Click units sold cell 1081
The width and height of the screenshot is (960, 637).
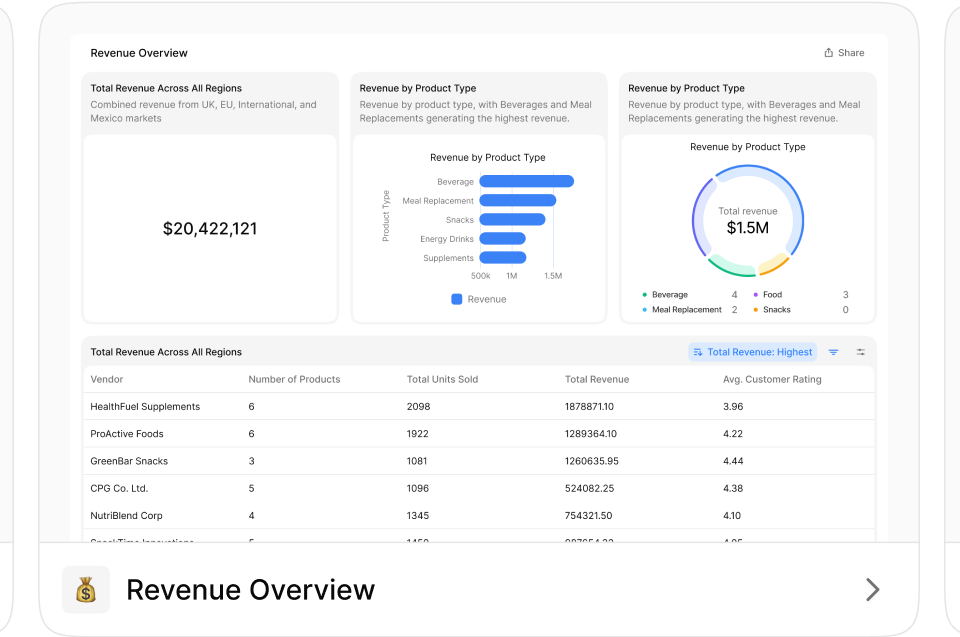(x=417, y=461)
